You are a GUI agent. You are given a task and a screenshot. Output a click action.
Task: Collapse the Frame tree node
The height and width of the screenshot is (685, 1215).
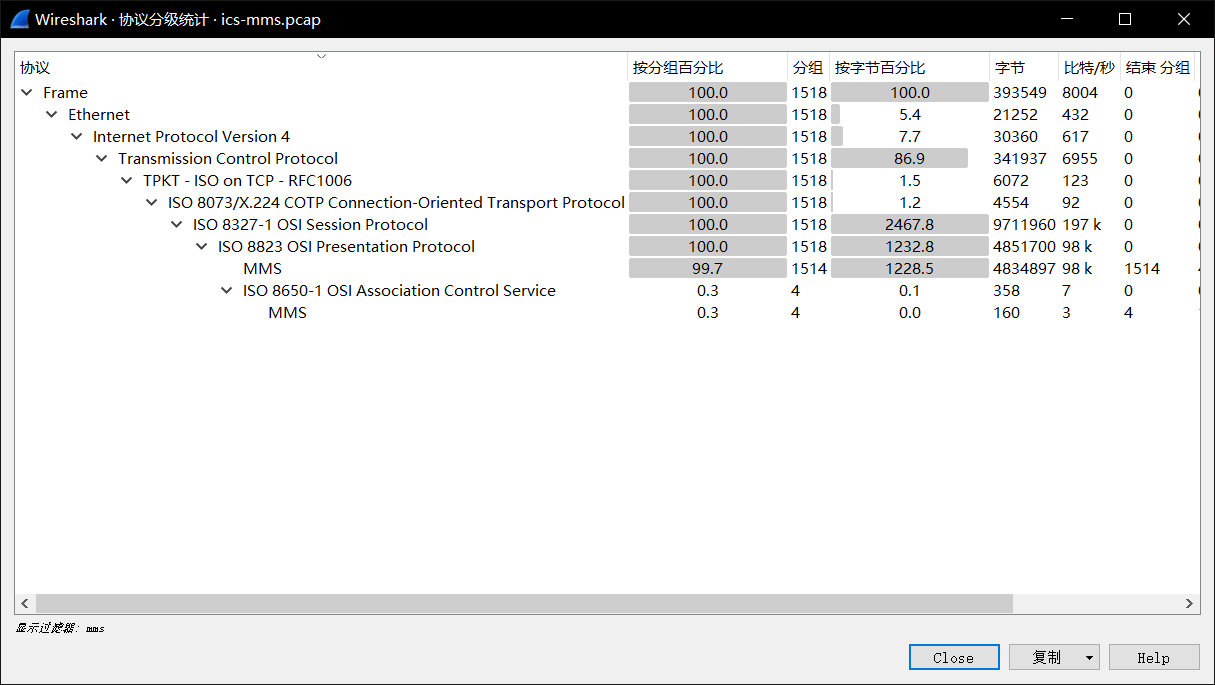pos(27,93)
